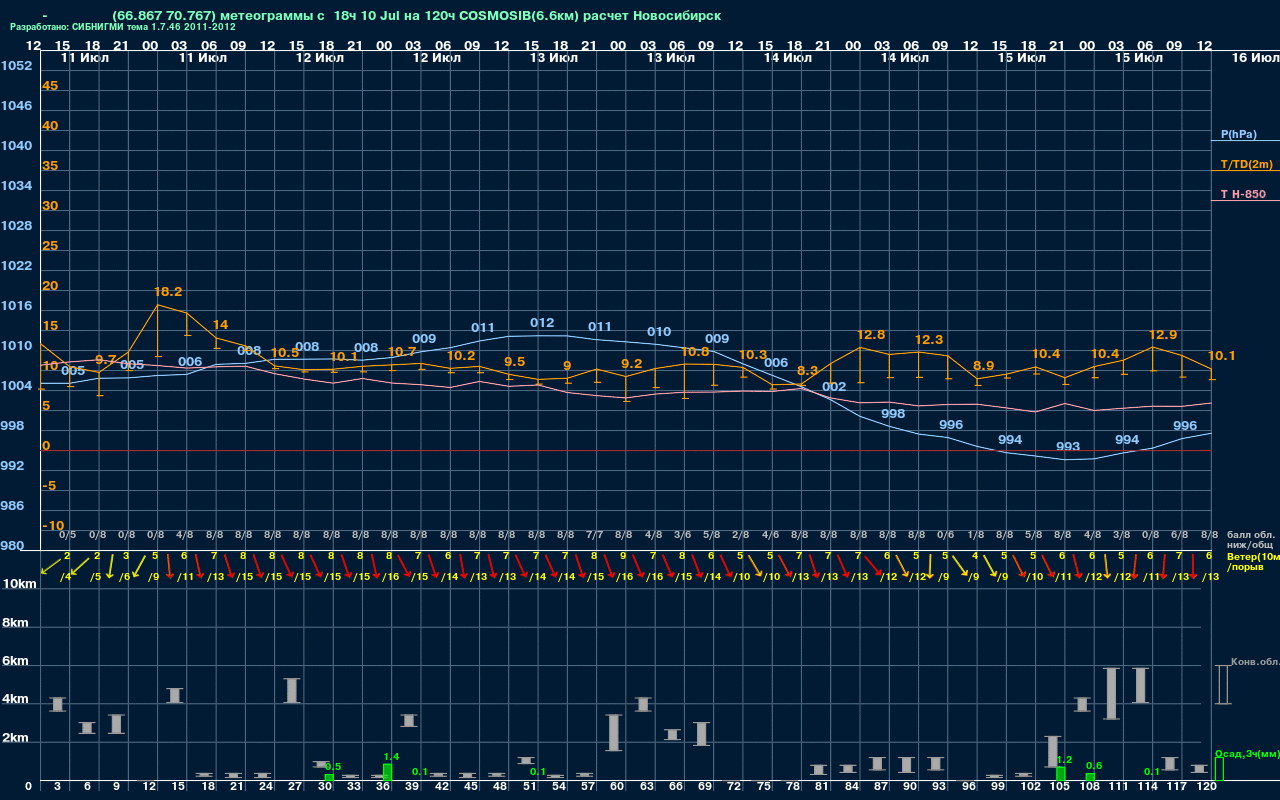Click the 35 temperature axis label
Viewport: 1280px width, 800px height.
point(50,166)
